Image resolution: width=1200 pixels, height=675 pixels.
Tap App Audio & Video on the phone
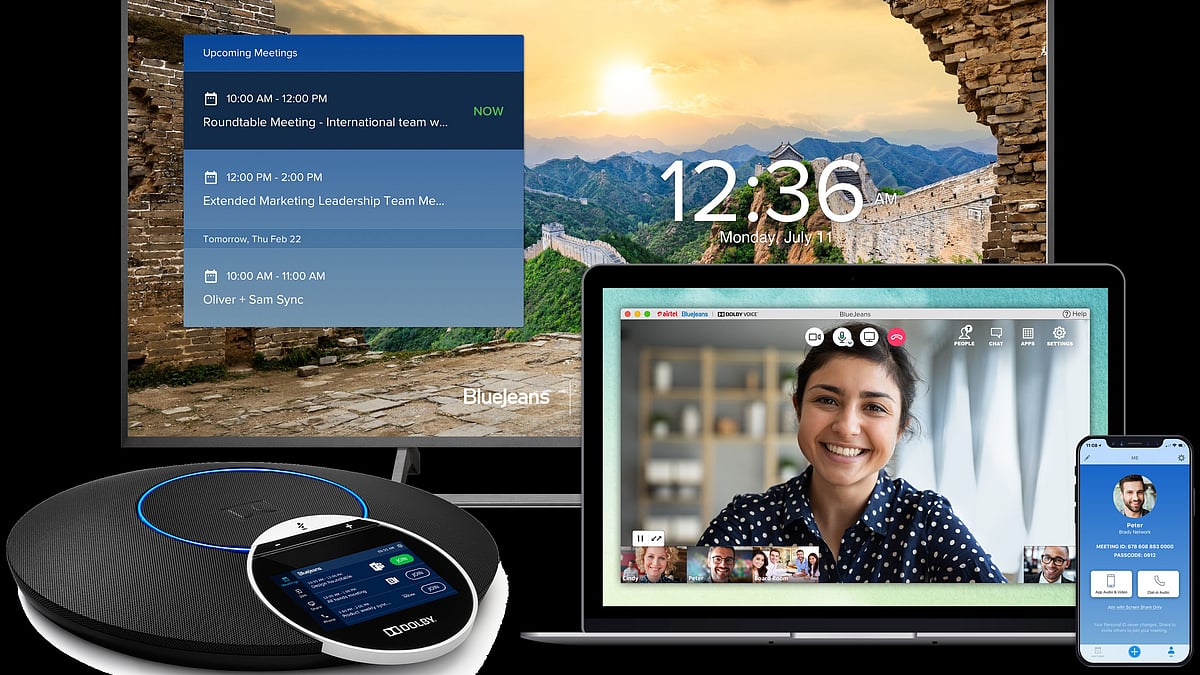click(1111, 583)
